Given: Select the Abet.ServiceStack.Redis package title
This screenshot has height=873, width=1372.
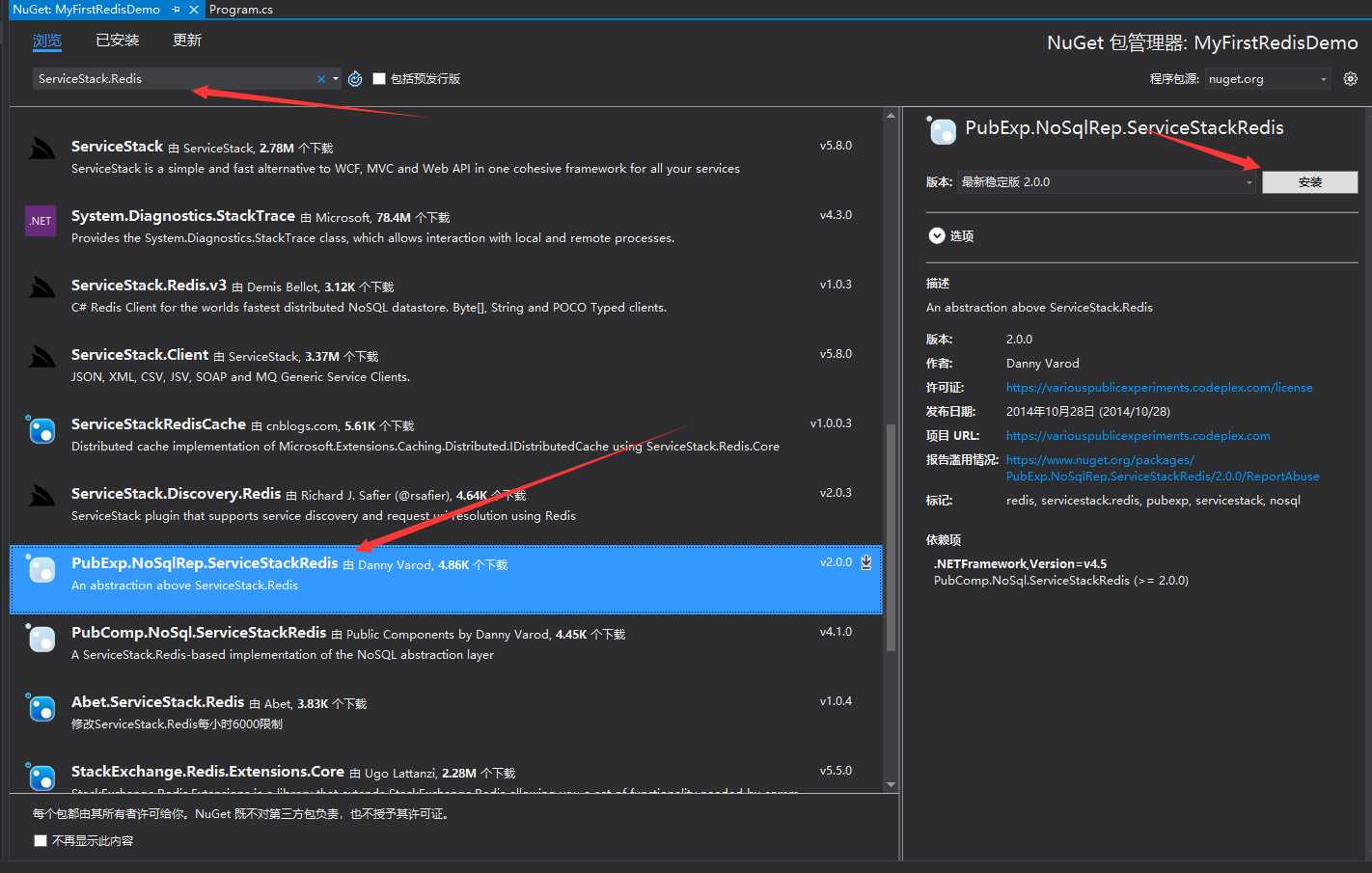Looking at the screenshot, I should 157,702.
